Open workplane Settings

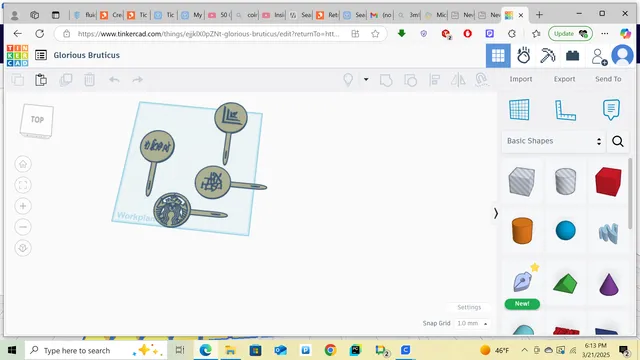469,307
